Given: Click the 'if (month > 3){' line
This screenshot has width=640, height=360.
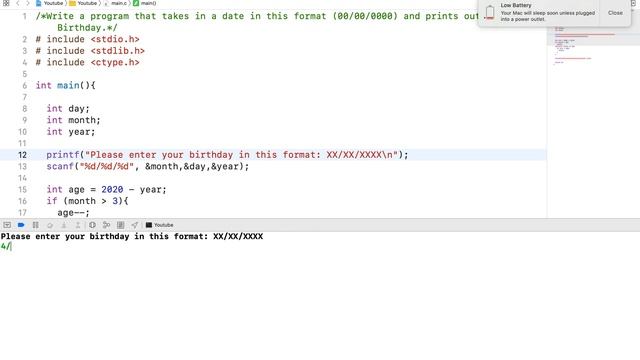Looking at the screenshot, I should point(87,201).
